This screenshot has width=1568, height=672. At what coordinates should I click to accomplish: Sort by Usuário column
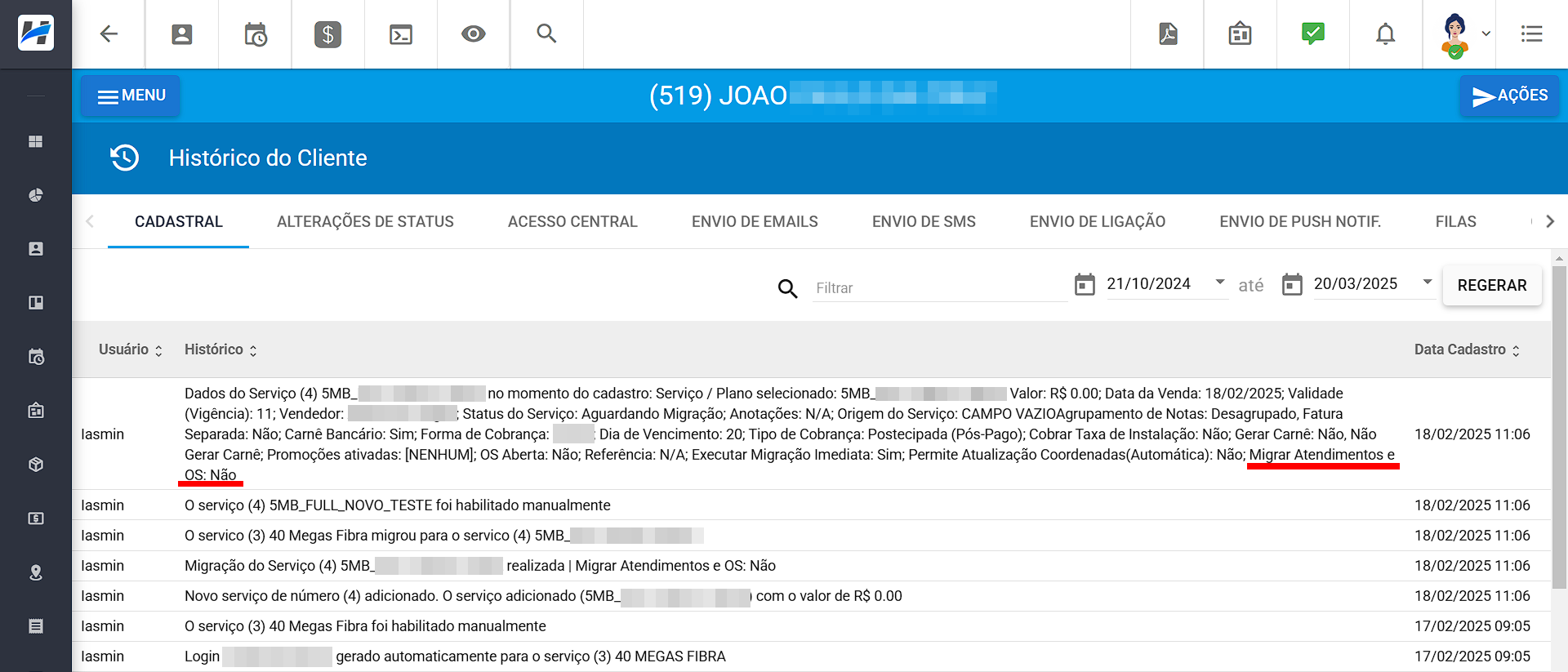131,349
